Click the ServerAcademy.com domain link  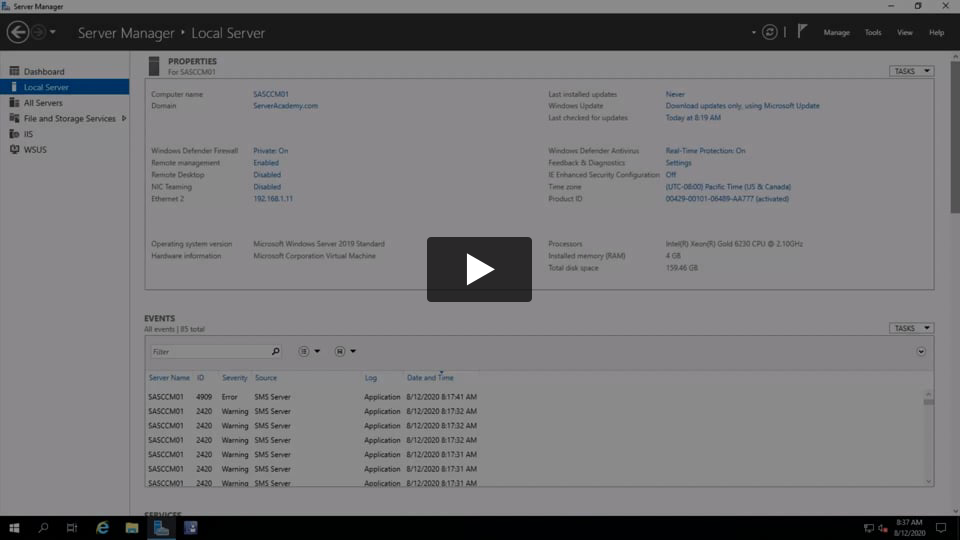click(285, 106)
